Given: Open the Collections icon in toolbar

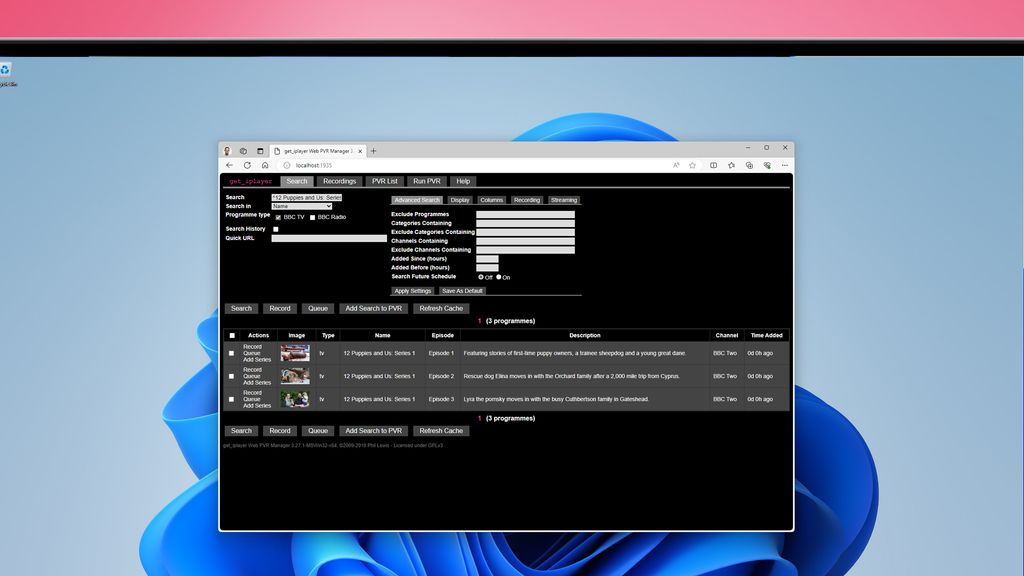Looking at the screenshot, I should pyautogui.click(x=729, y=164).
